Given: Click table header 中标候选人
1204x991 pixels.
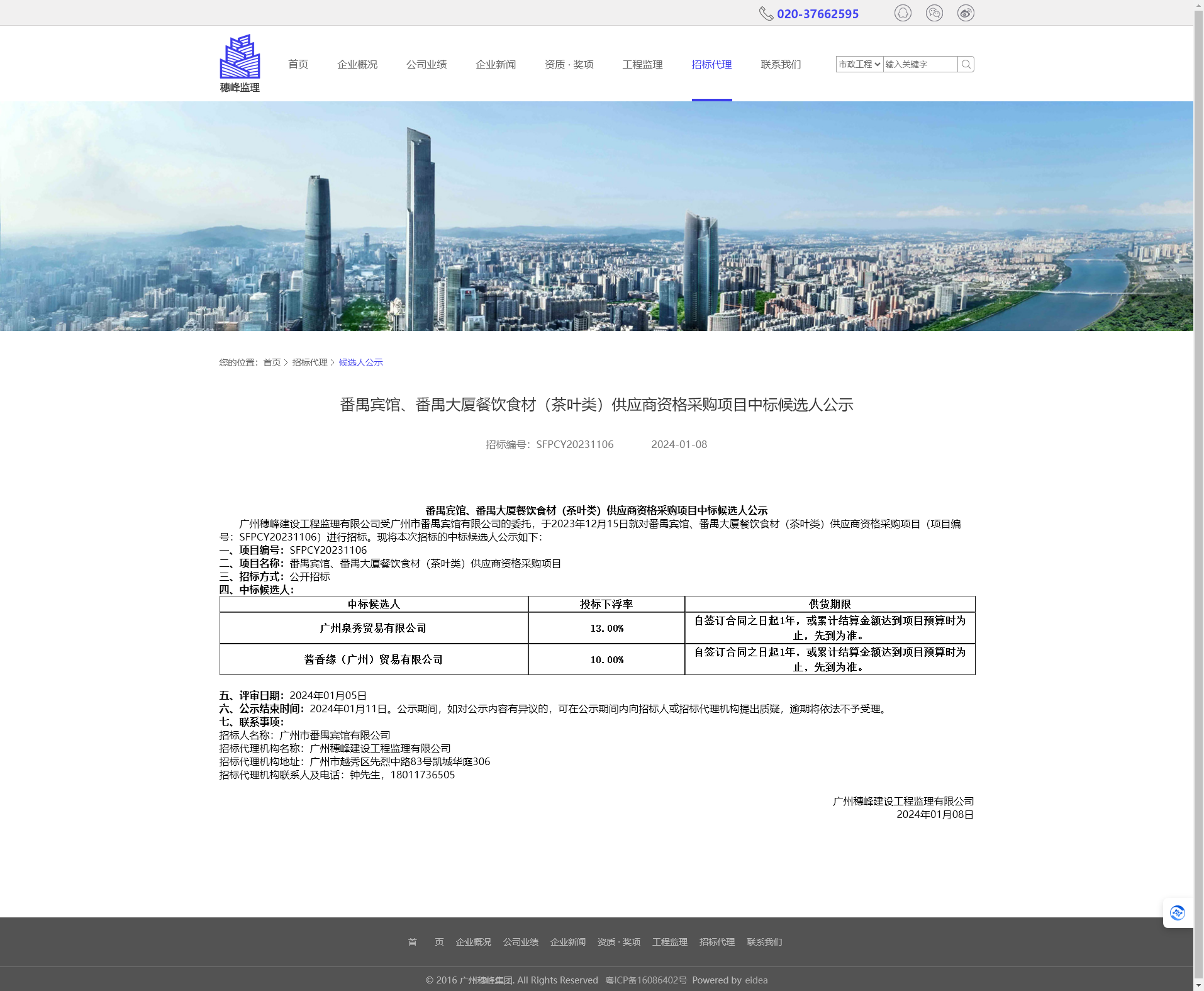Looking at the screenshot, I should [374, 604].
